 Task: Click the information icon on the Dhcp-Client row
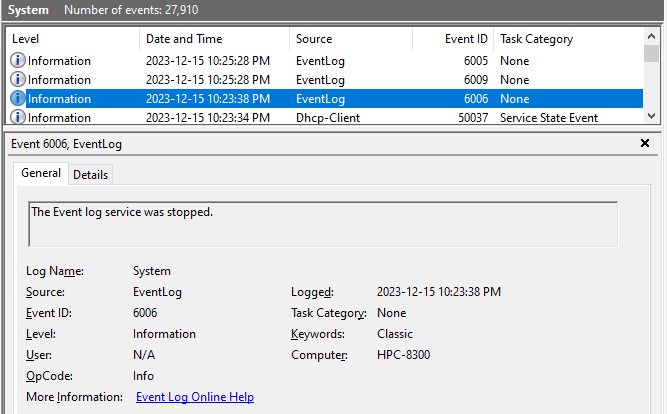coord(18,118)
